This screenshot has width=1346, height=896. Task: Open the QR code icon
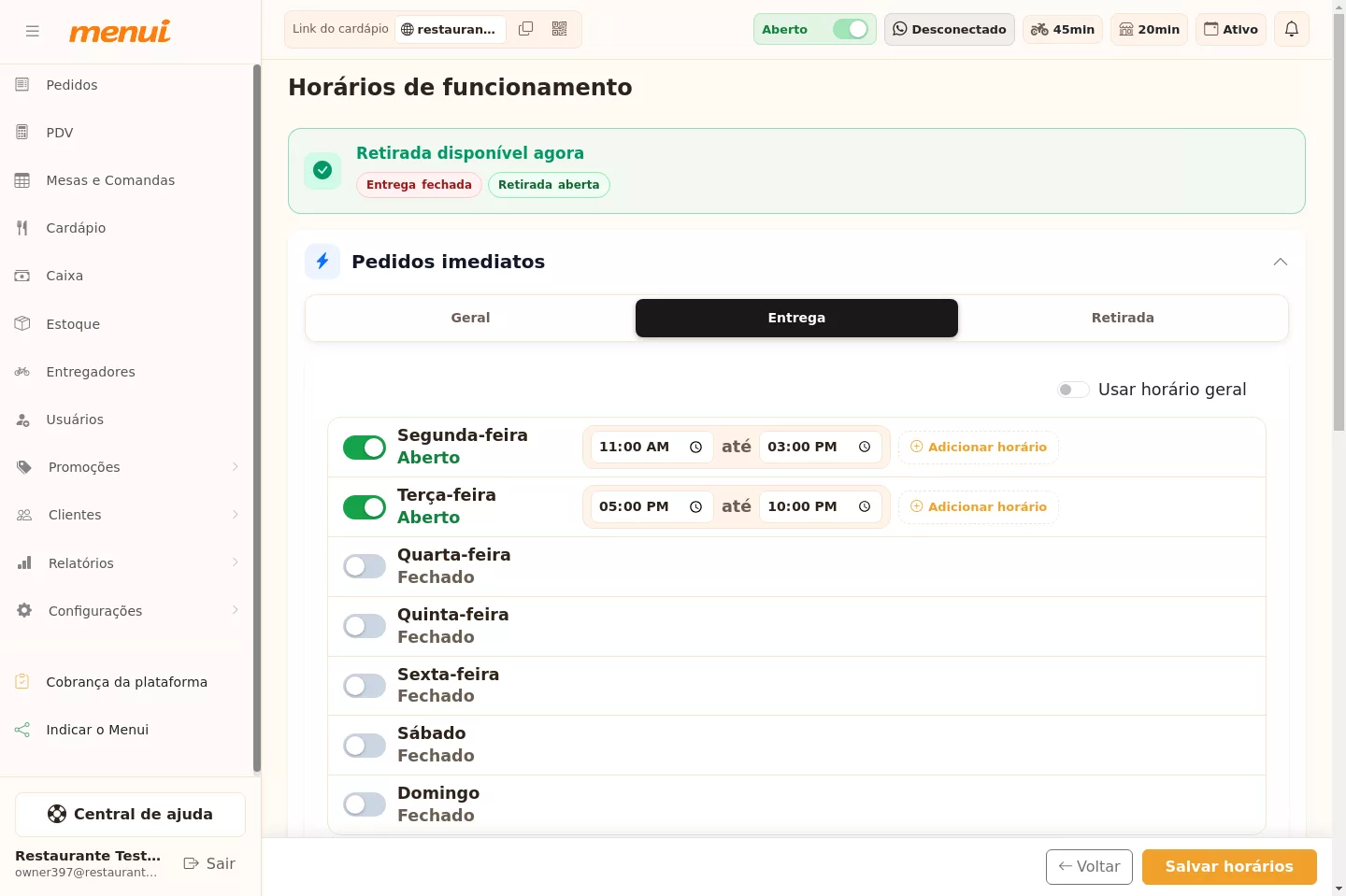coord(560,29)
